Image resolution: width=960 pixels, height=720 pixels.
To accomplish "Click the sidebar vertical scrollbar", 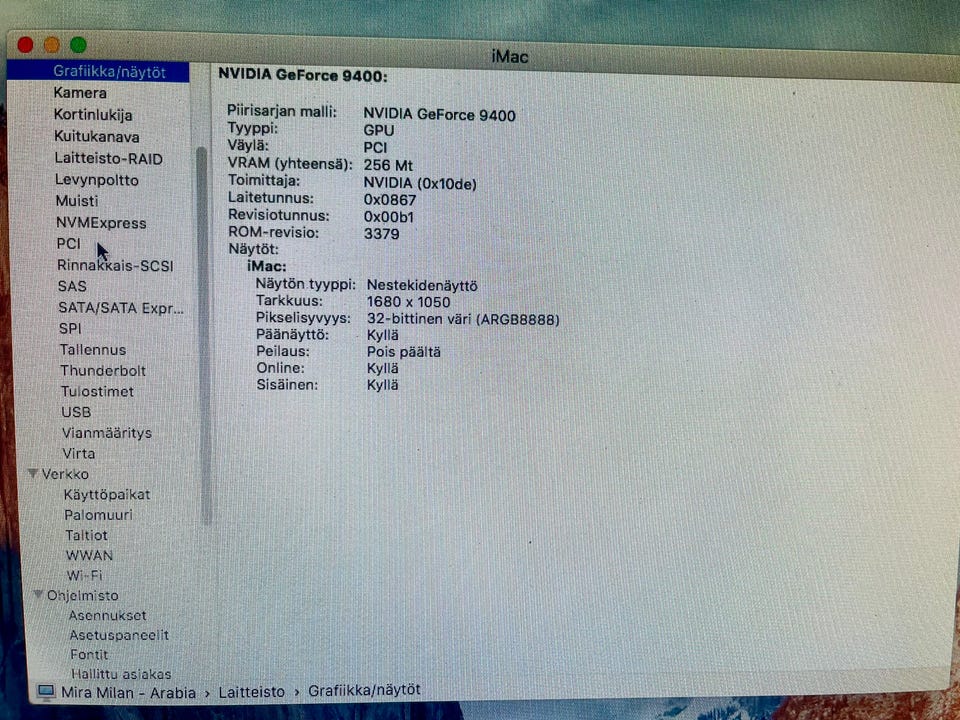I will coord(204,336).
